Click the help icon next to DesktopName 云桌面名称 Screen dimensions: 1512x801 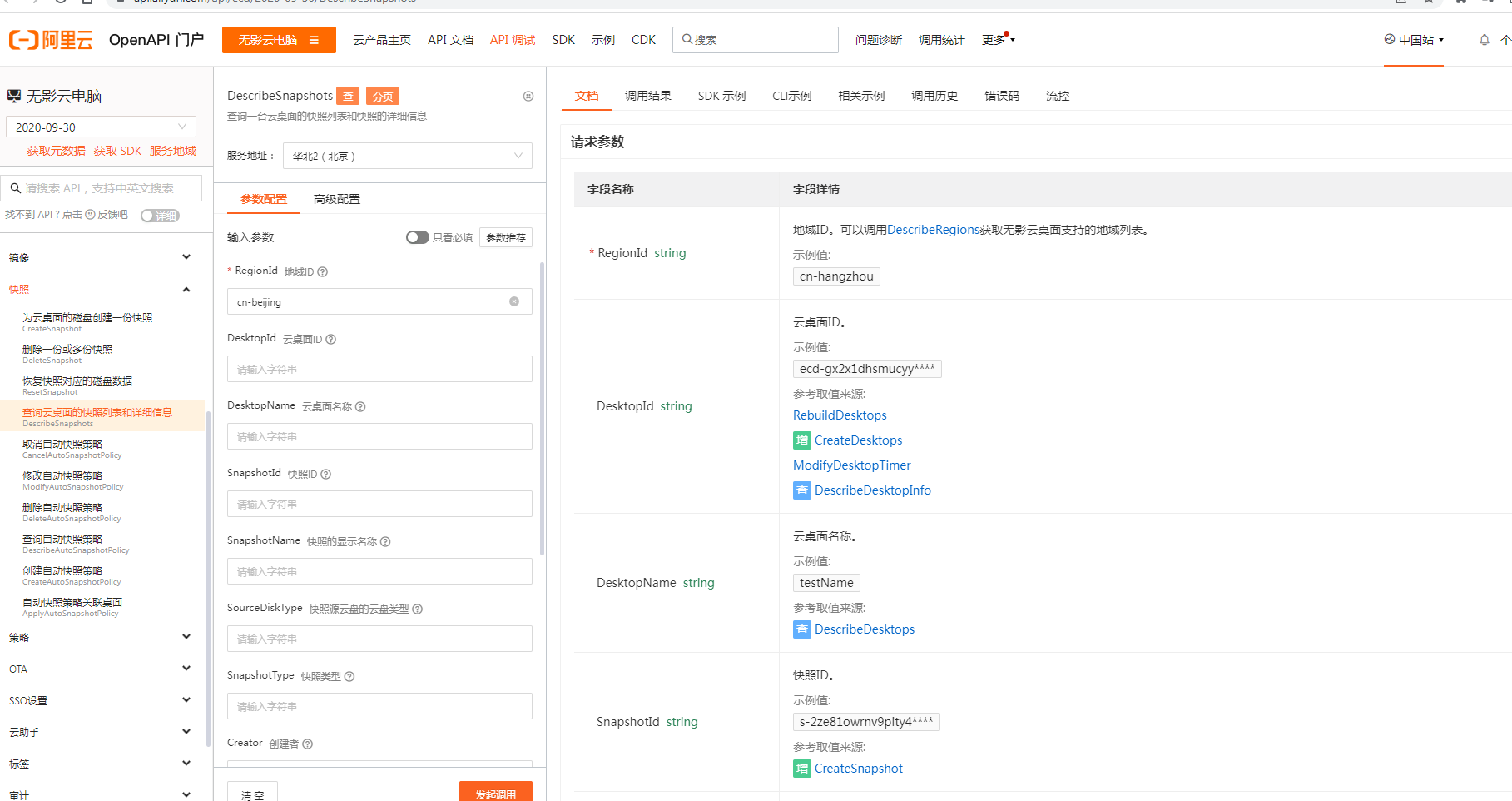360,407
